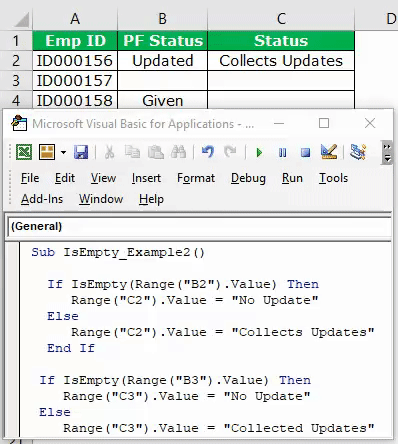Open the Run menu
The height and width of the screenshot is (444, 398).
[x=292, y=178]
